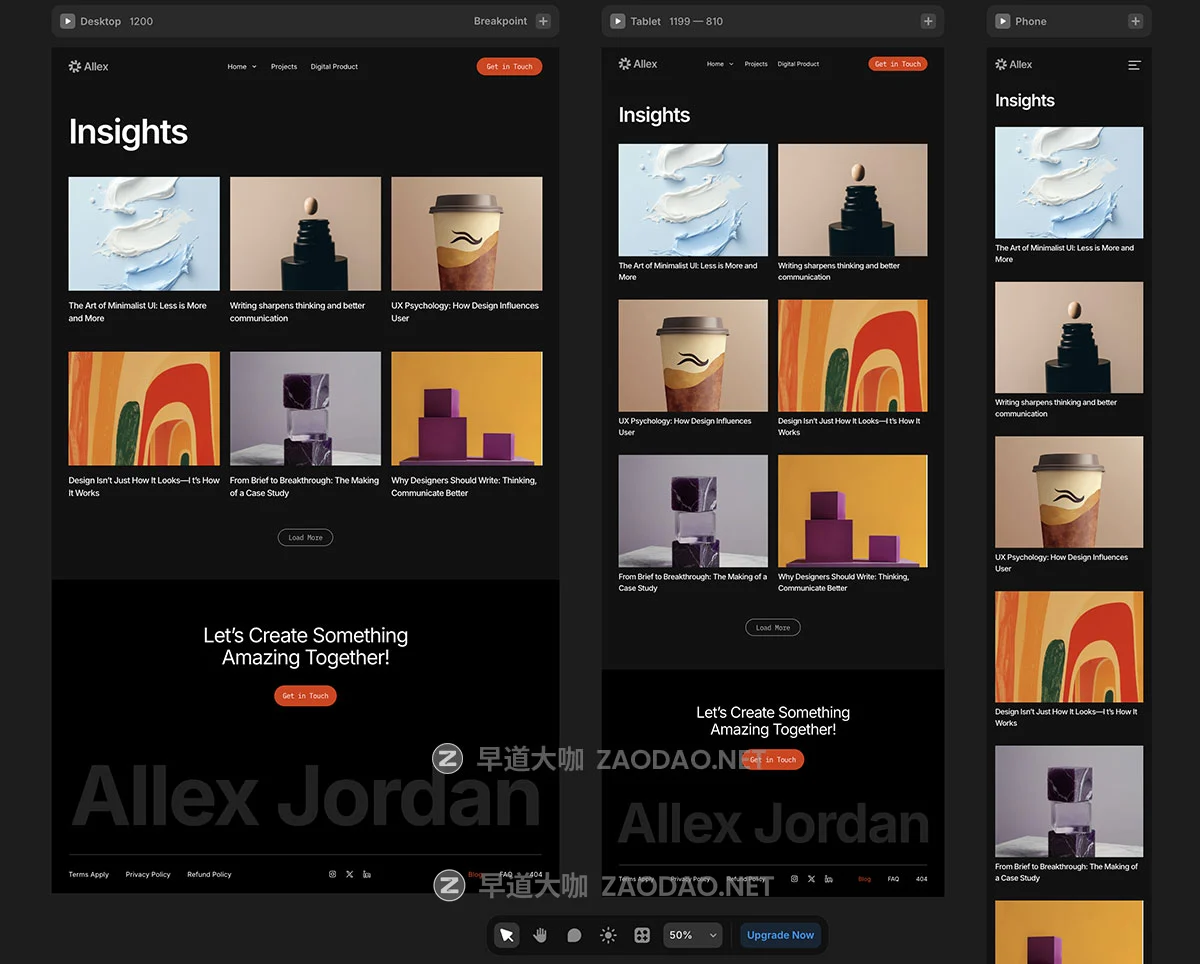Click the Upgrade Now button
Viewport: 1200px width, 964px height.
click(780, 935)
